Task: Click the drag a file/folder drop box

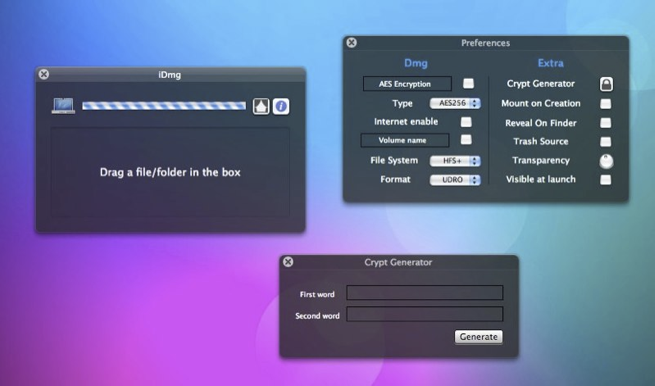Action: coord(170,172)
